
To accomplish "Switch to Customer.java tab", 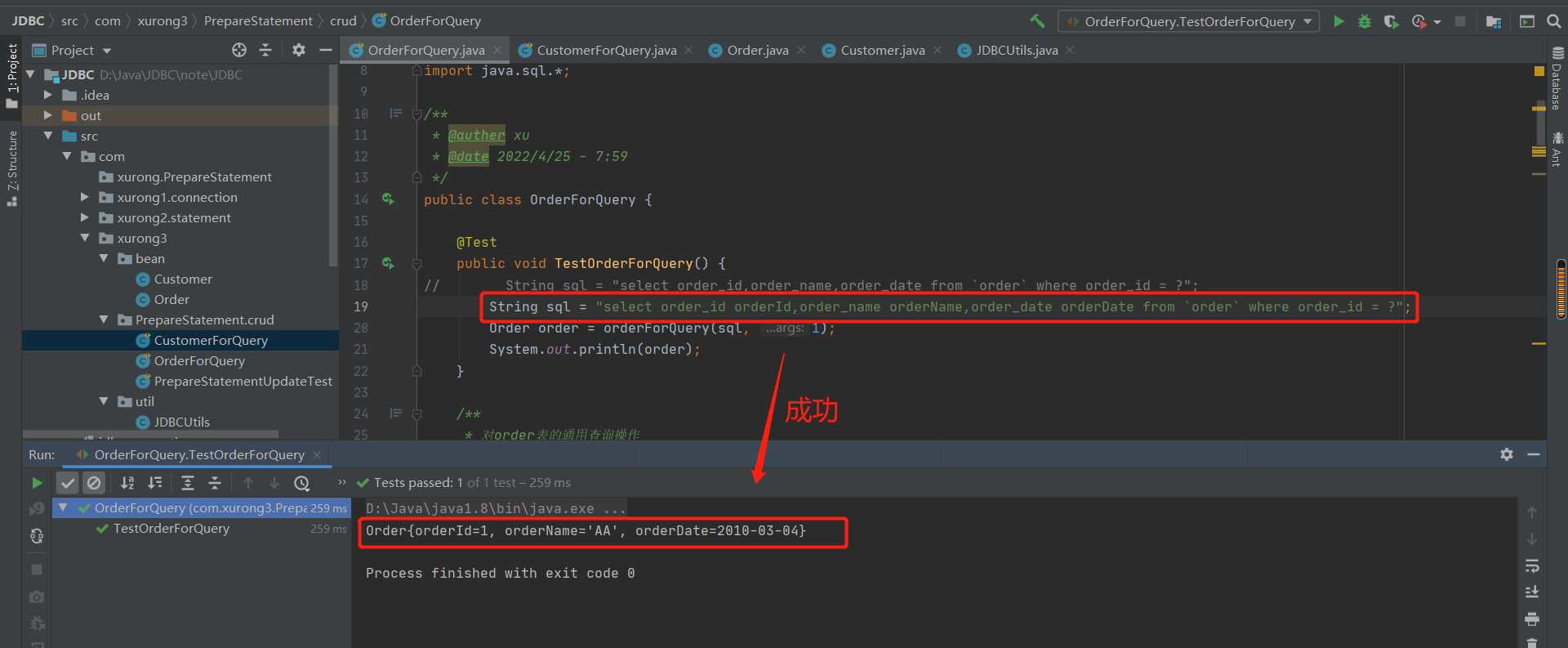I will coord(882,50).
